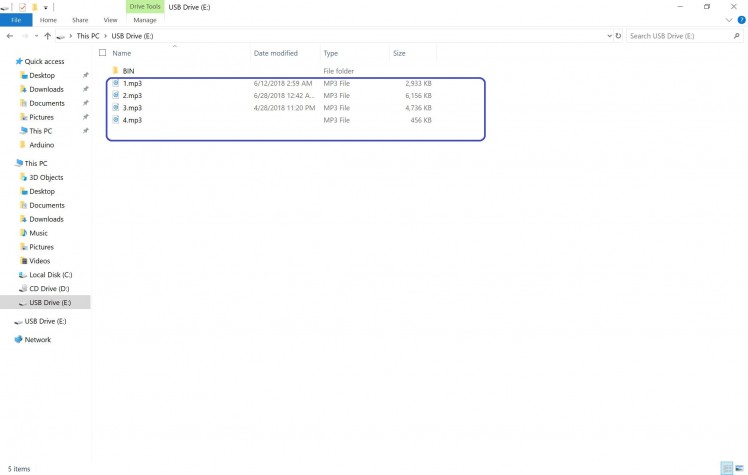Screen dimensions: 748x475
Task: Click the Forward navigation arrow
Action: point(25,36)
